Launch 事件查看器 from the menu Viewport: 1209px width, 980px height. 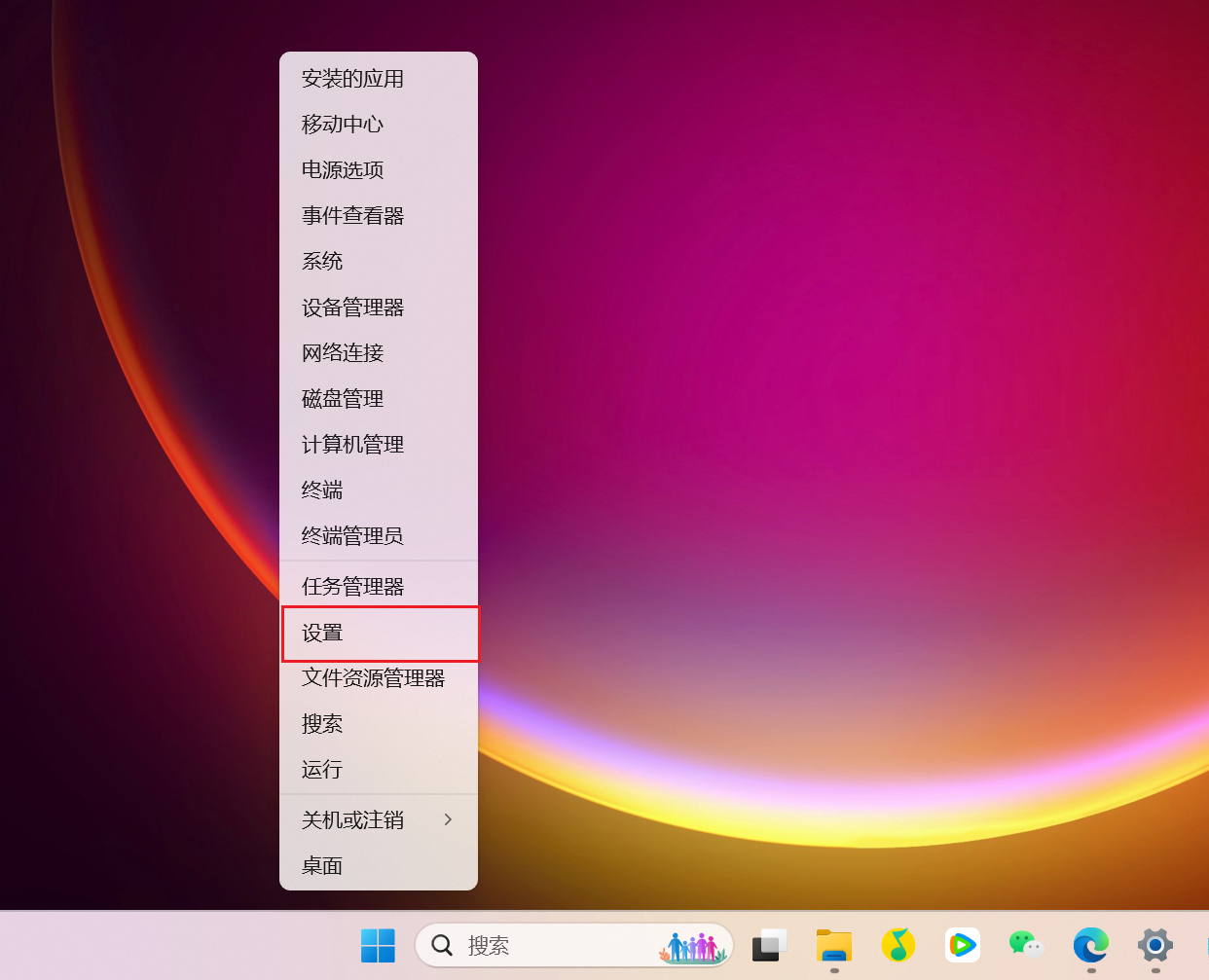click(379, 216)
